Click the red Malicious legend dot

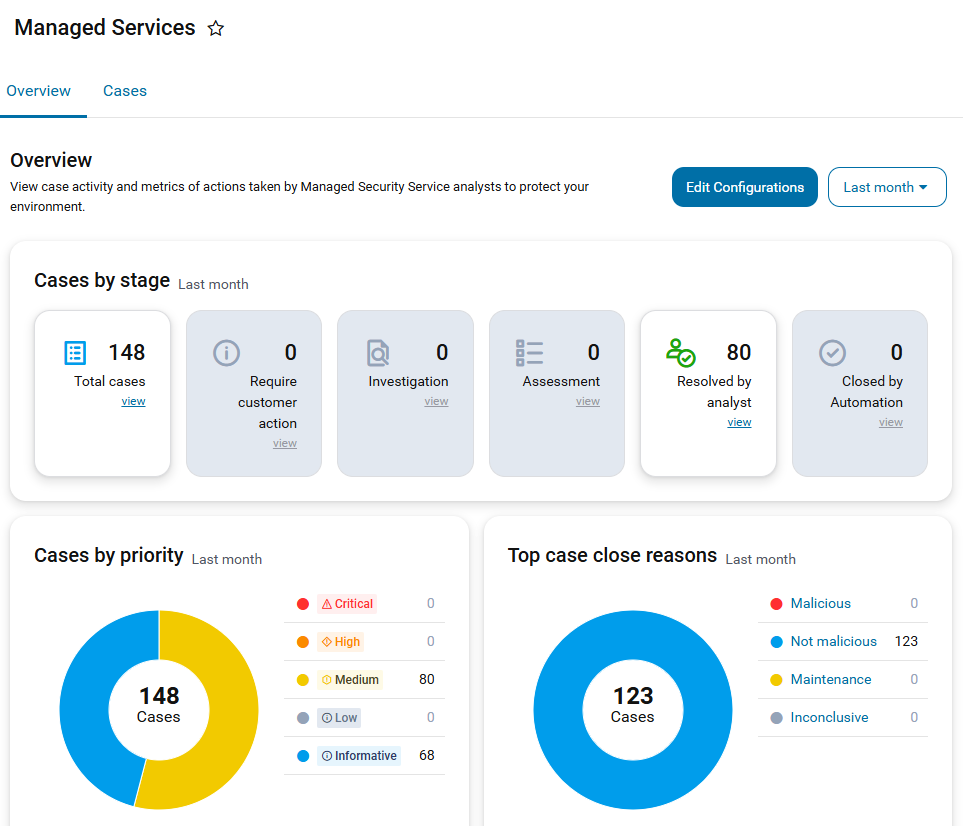[x=776, y=604]
